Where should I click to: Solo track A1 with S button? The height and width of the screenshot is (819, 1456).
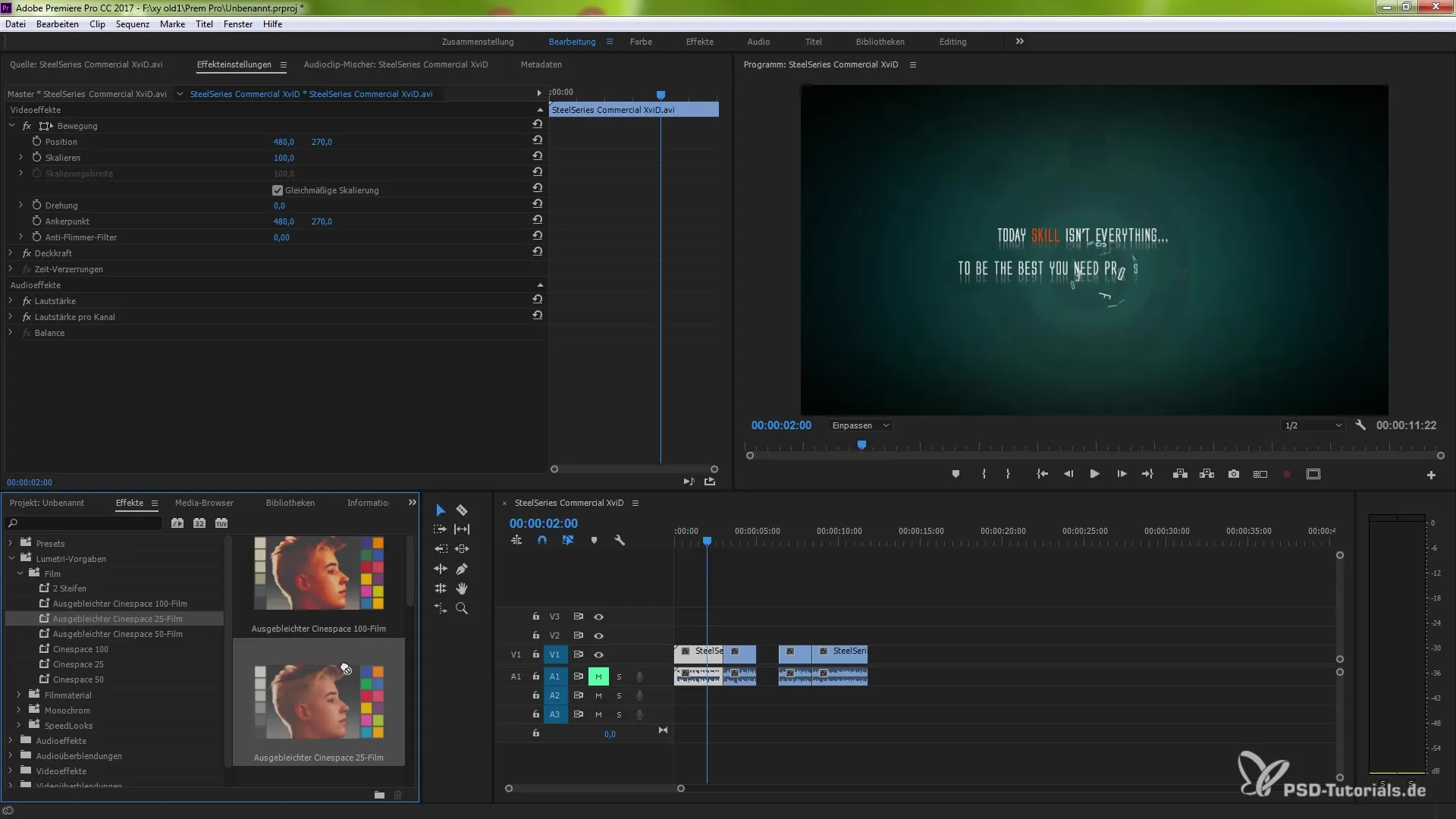(x=619, y=676)
